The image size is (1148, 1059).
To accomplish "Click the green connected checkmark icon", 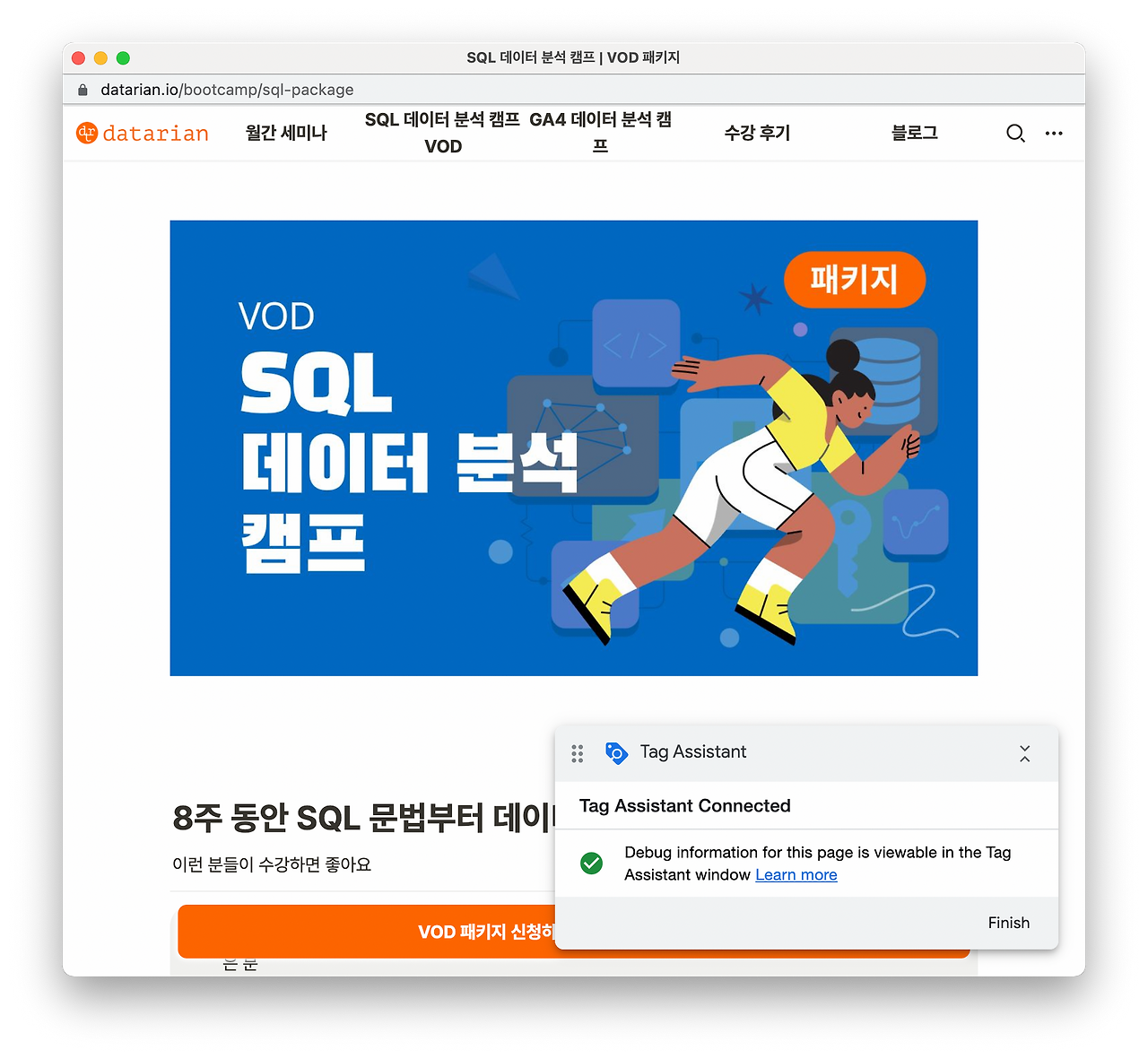I will (592, 864).
